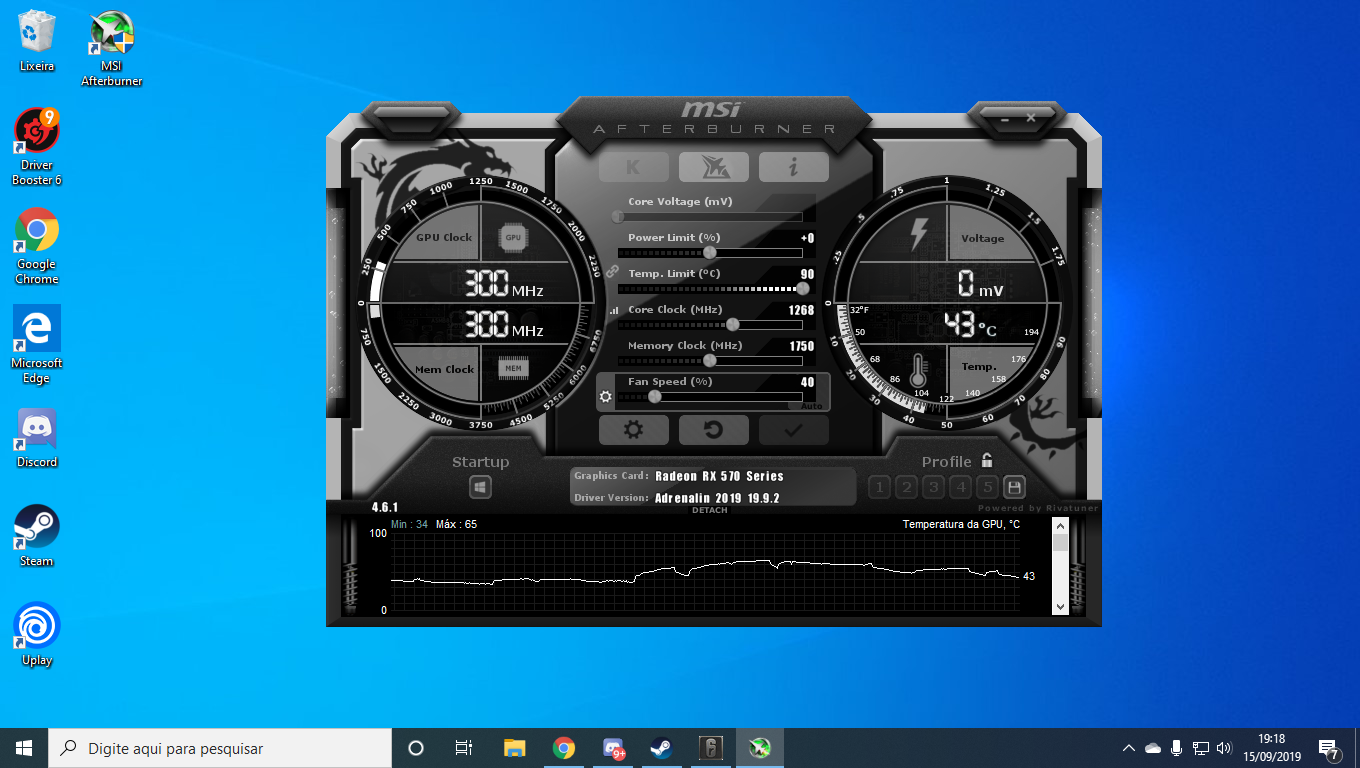Screen dimensions: 1360x768
Task: Toggle Apply at Windows Startup button
Action: pos(481,487)
